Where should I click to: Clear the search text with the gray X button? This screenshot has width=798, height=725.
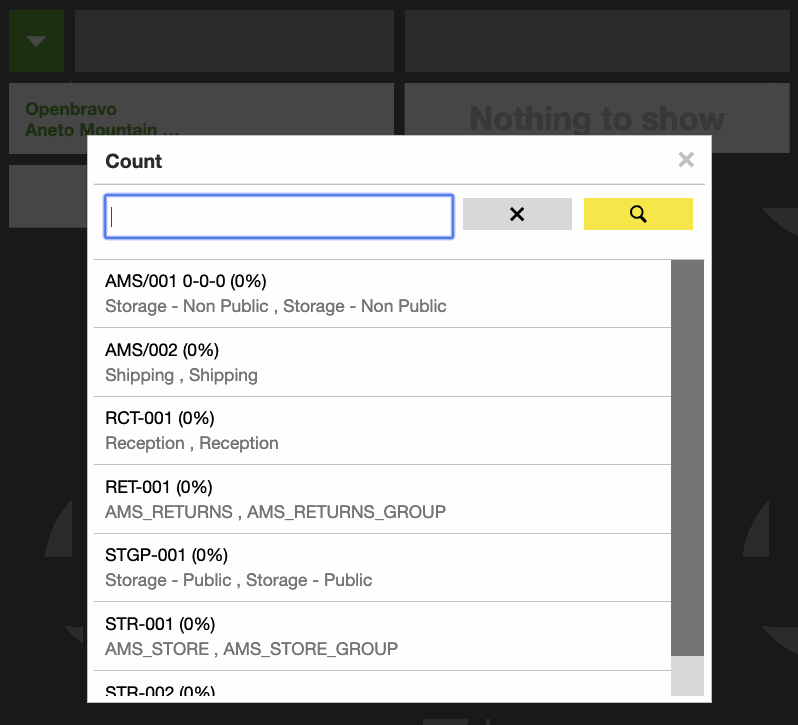(x=517, y=214)
